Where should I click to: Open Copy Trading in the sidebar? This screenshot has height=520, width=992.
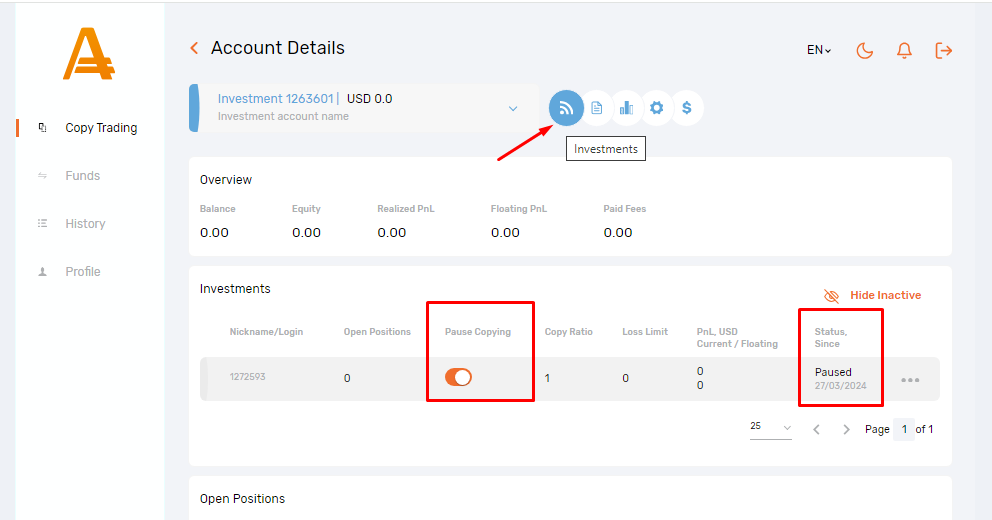pyautogui.click(x=101, y=128)
